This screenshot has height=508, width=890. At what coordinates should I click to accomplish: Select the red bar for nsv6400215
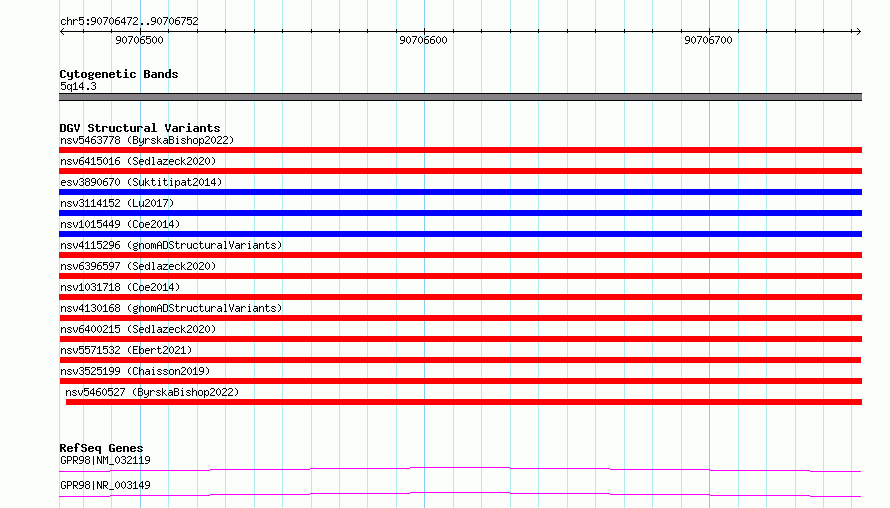coord(460,339)
